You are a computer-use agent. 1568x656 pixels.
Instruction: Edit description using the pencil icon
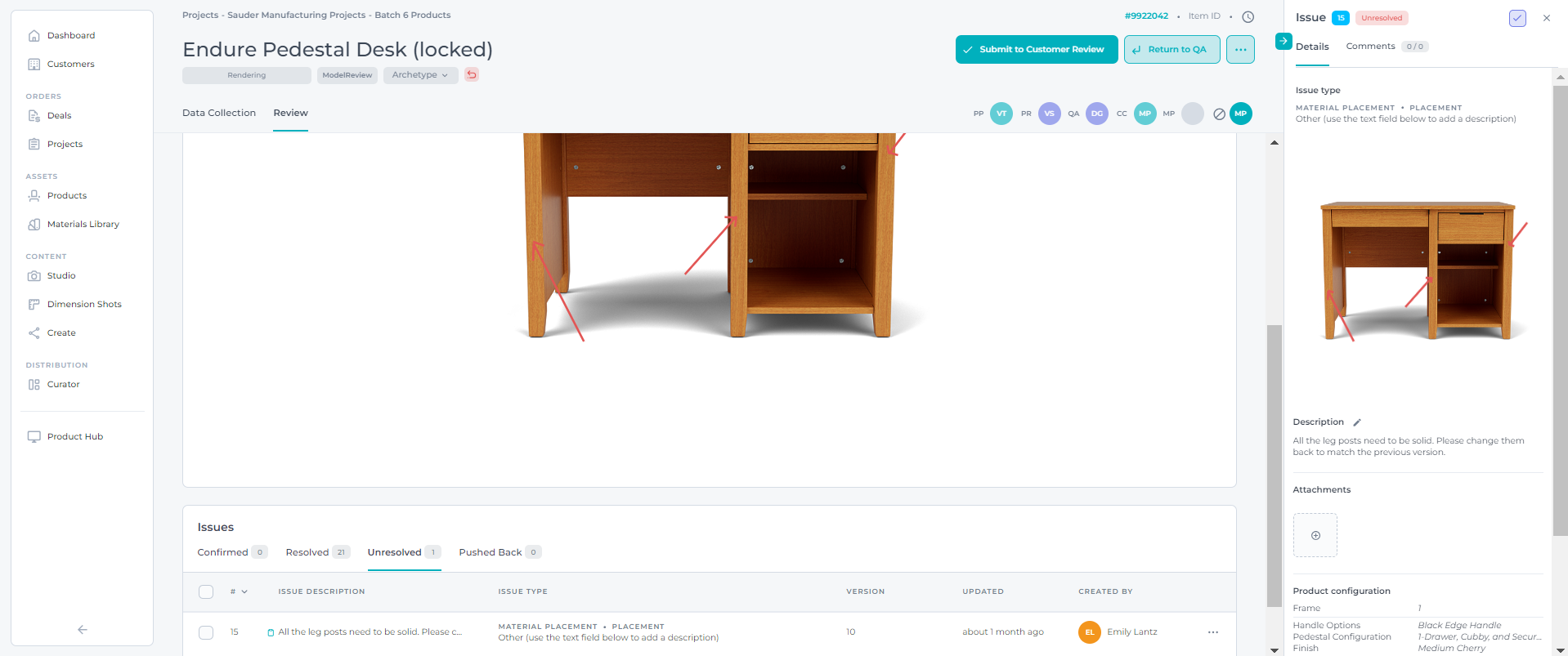[1357, 422]
